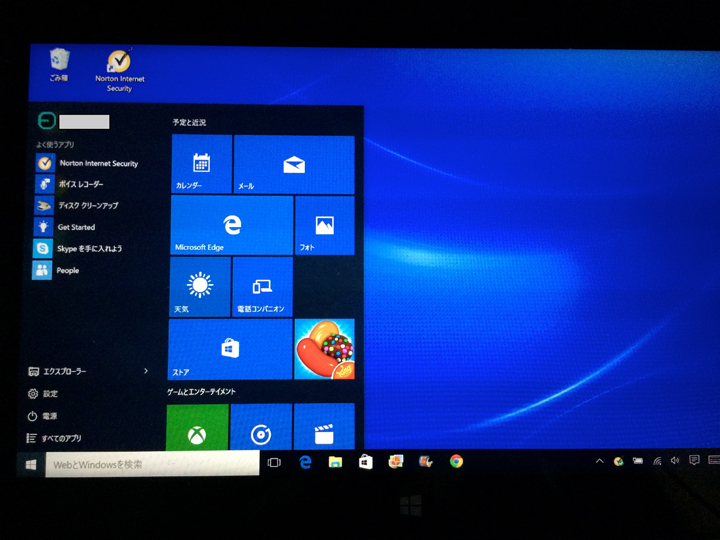Open the 電源 (Power) options
This screenshot has width=720, height=540.
coord(50,415)
